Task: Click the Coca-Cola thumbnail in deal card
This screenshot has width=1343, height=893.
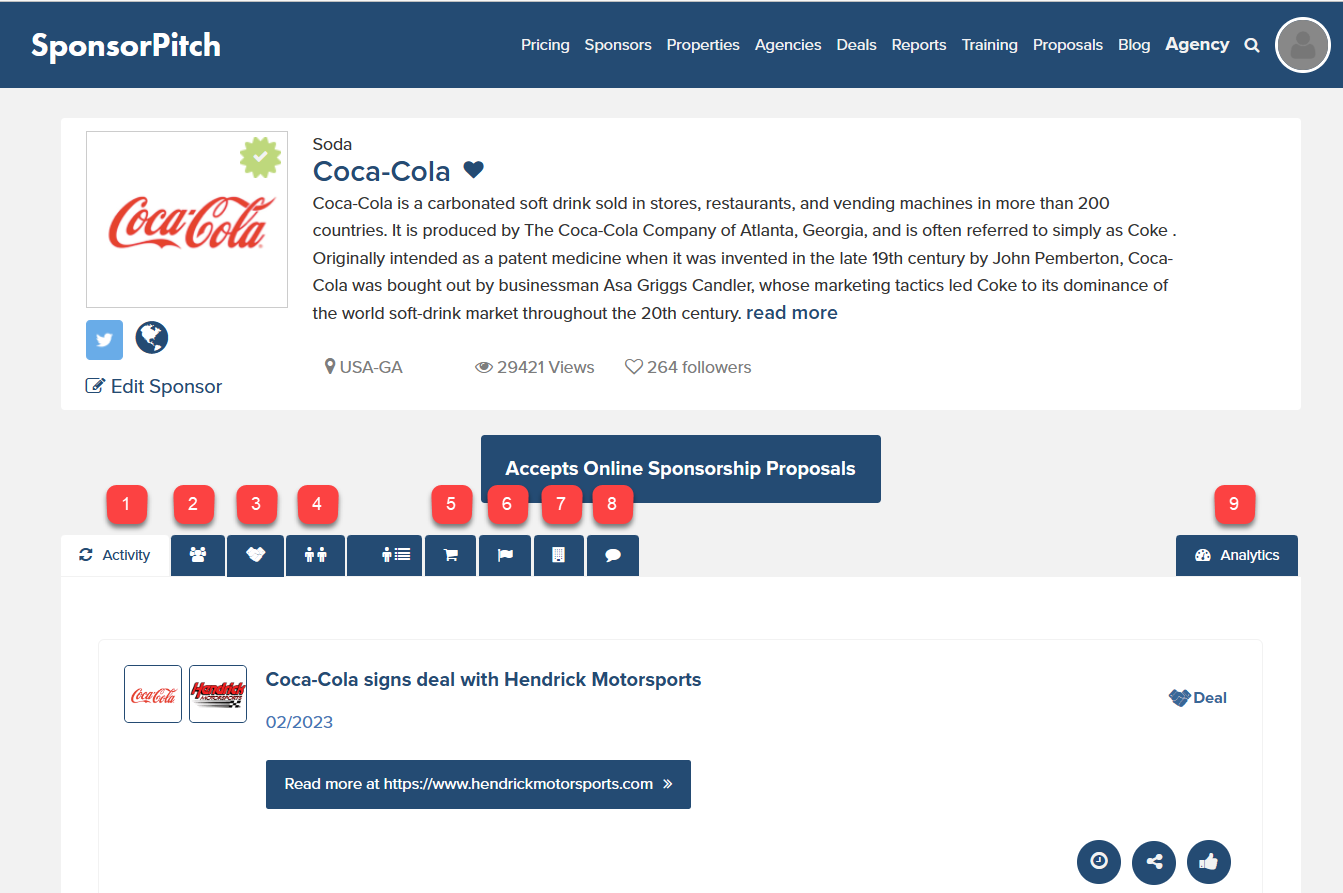Action: [x=153, y=694]
